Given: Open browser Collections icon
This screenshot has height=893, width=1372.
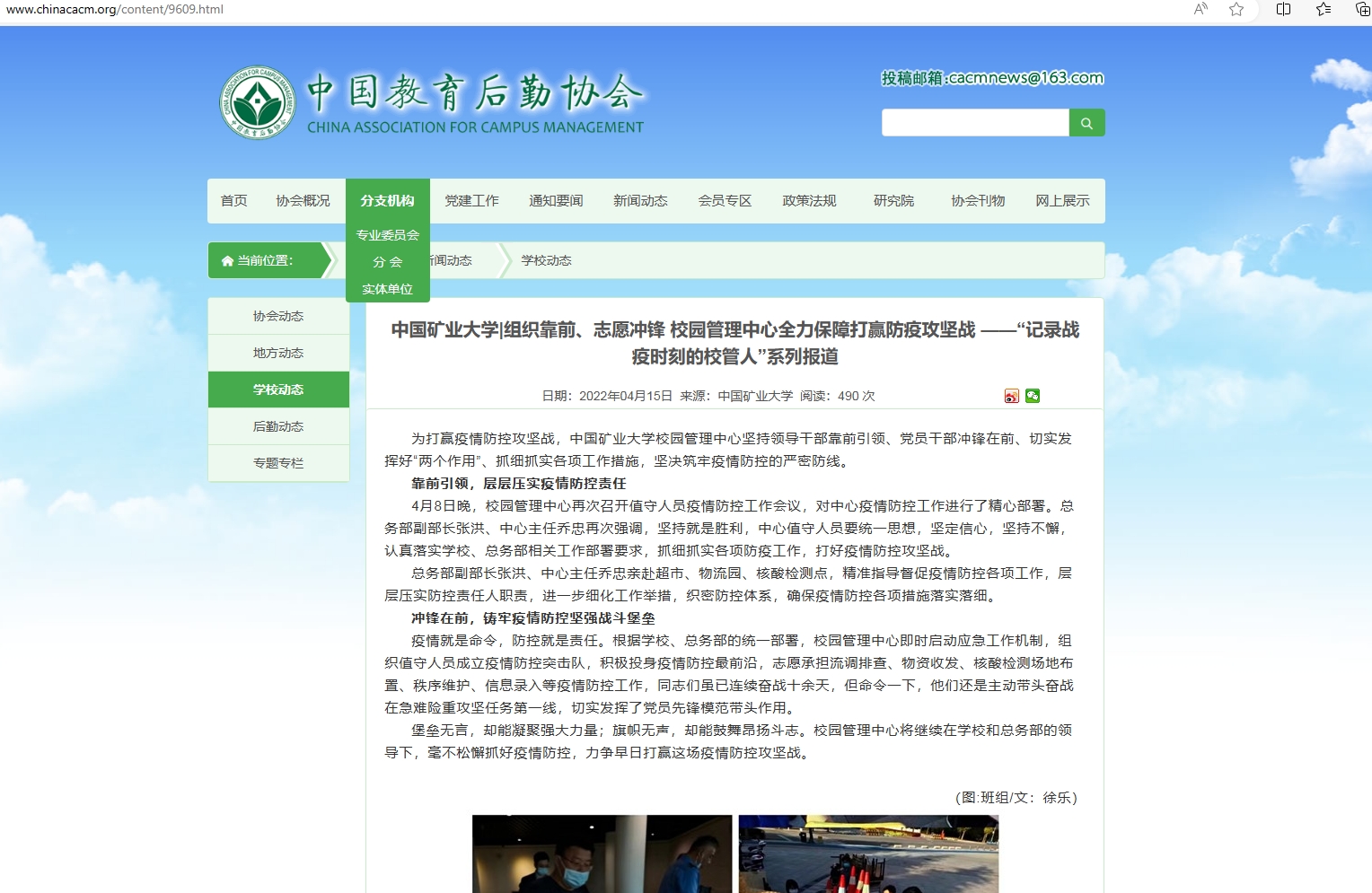Looking at the screenshot, I should point(1361,9).
